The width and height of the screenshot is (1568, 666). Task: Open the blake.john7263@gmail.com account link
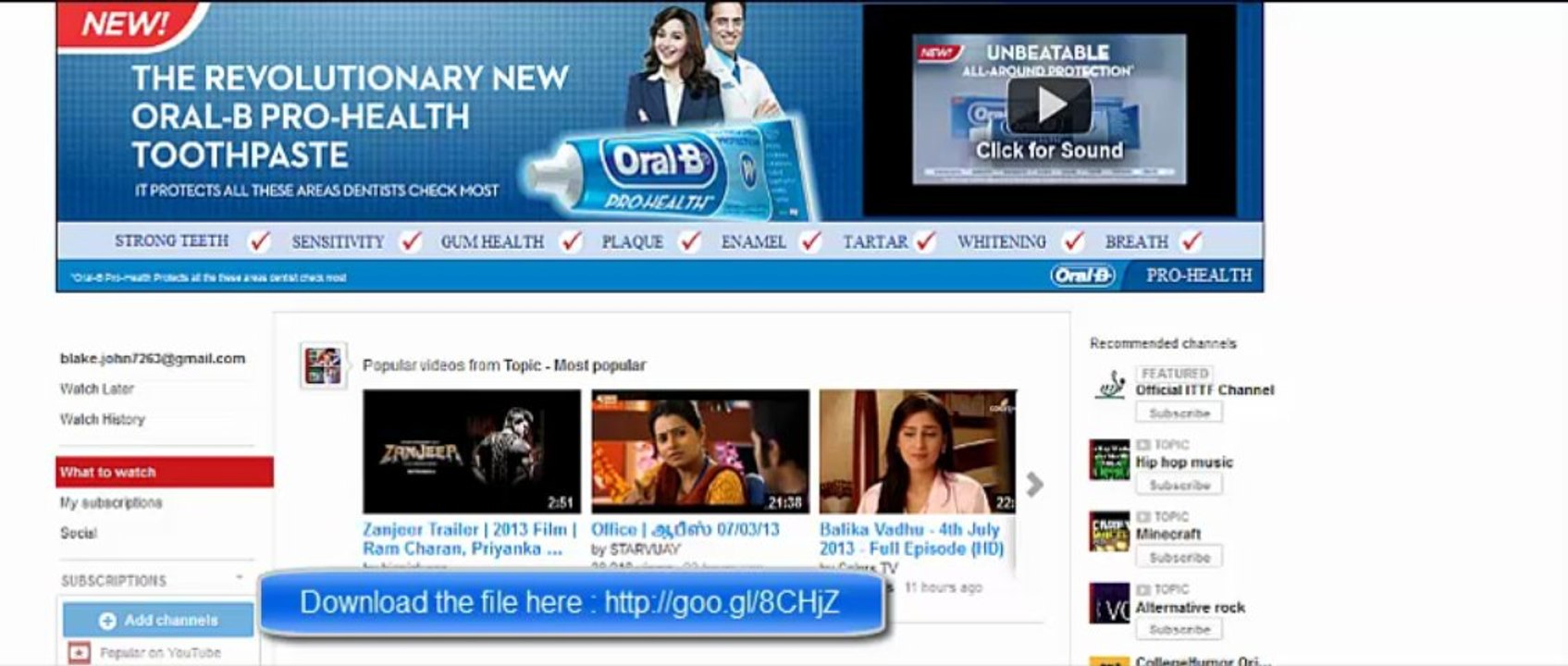pos(153,358)
